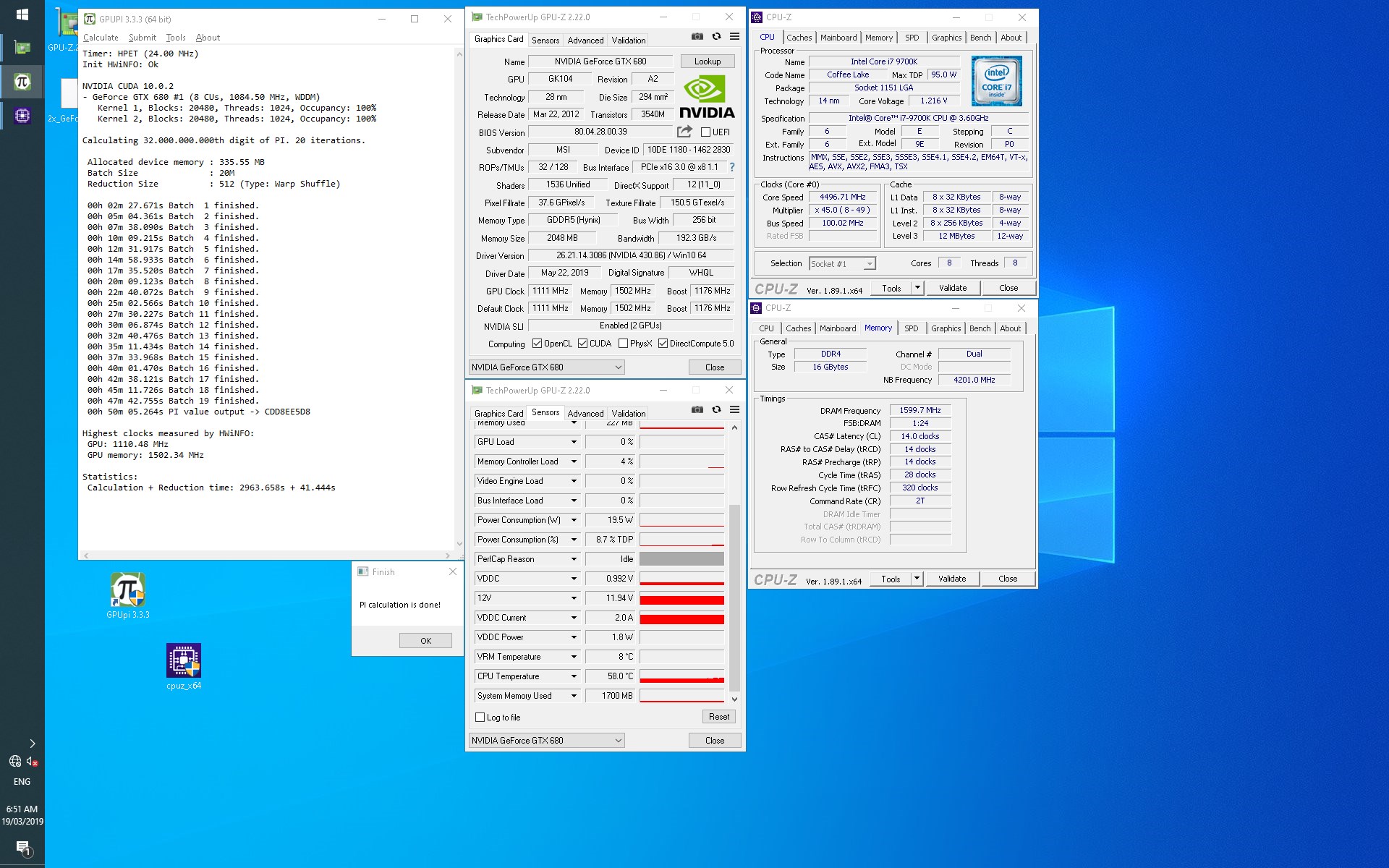Click the GPUPI pi taskbar icon
Viewport: 1389px width, 868px height.
pos(22,82)
